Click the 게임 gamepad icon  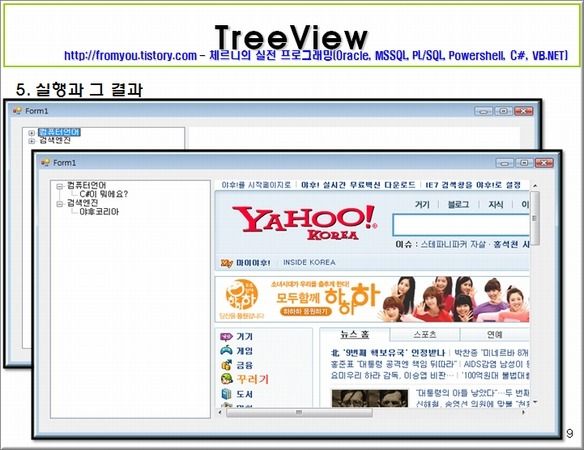point(226,351)
